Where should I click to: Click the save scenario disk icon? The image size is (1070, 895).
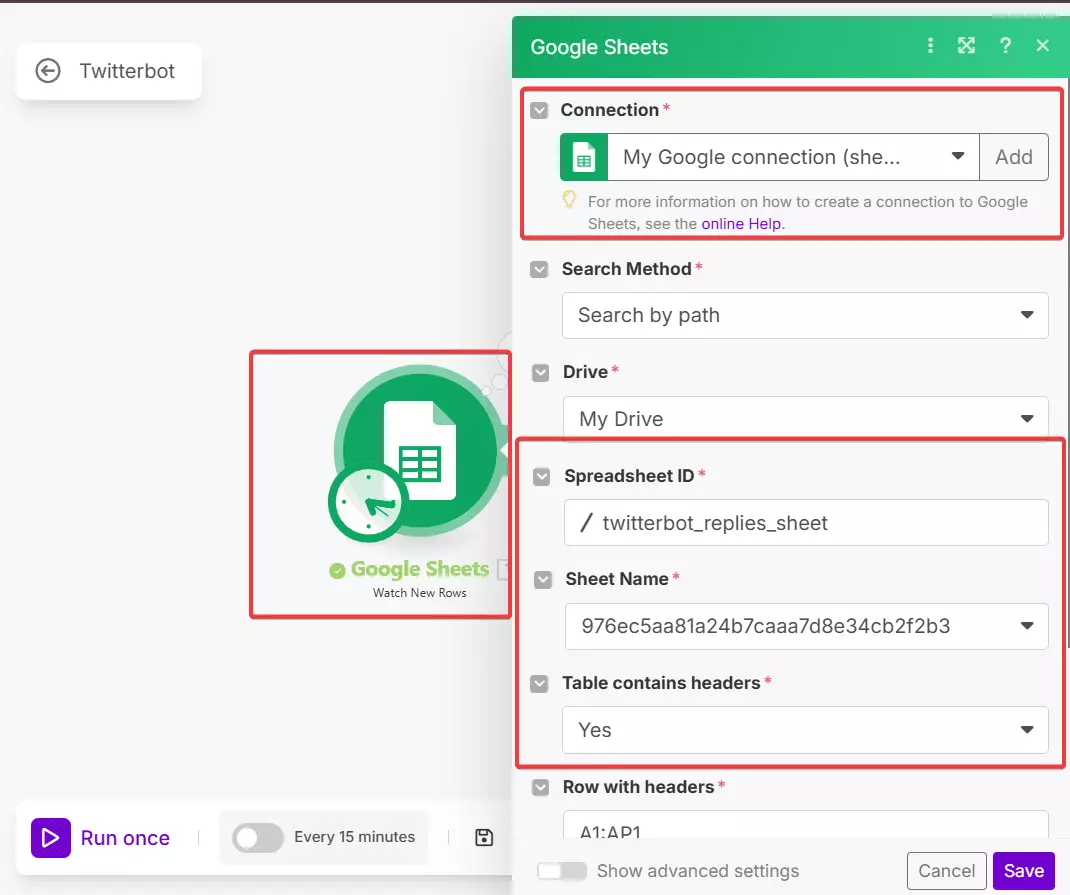click(484, 837)
